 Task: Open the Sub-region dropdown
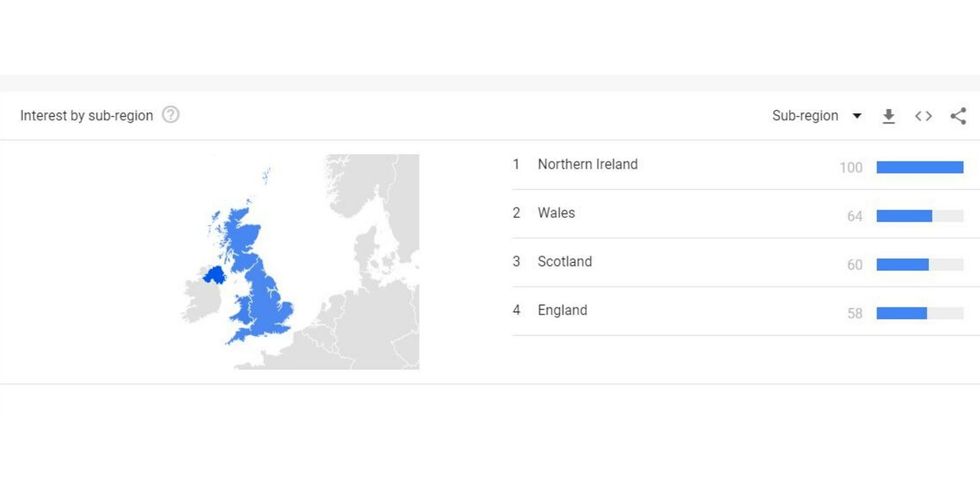tap(806, 116)
